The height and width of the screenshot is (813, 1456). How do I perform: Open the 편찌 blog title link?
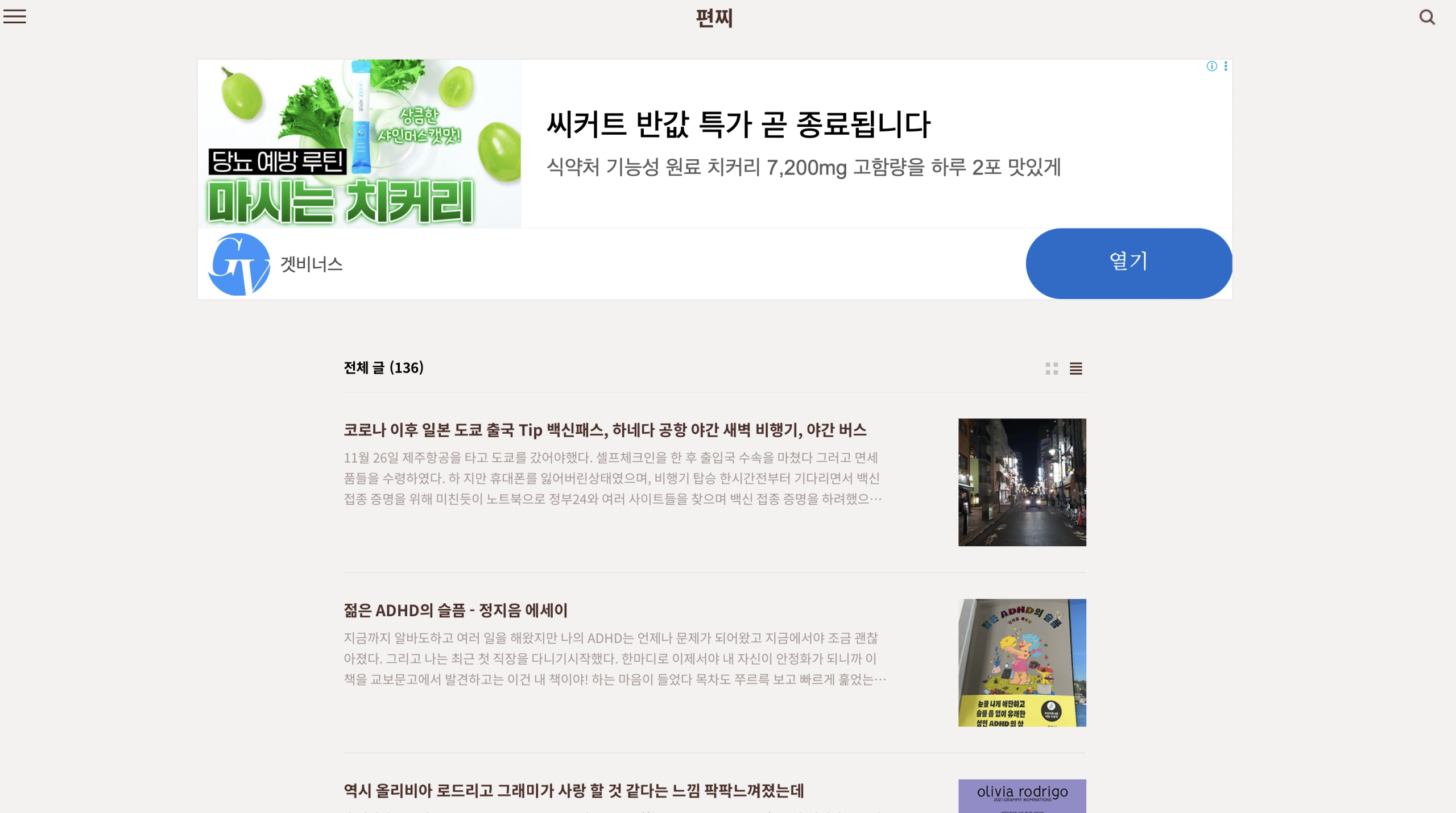click(x=714, y=18)
